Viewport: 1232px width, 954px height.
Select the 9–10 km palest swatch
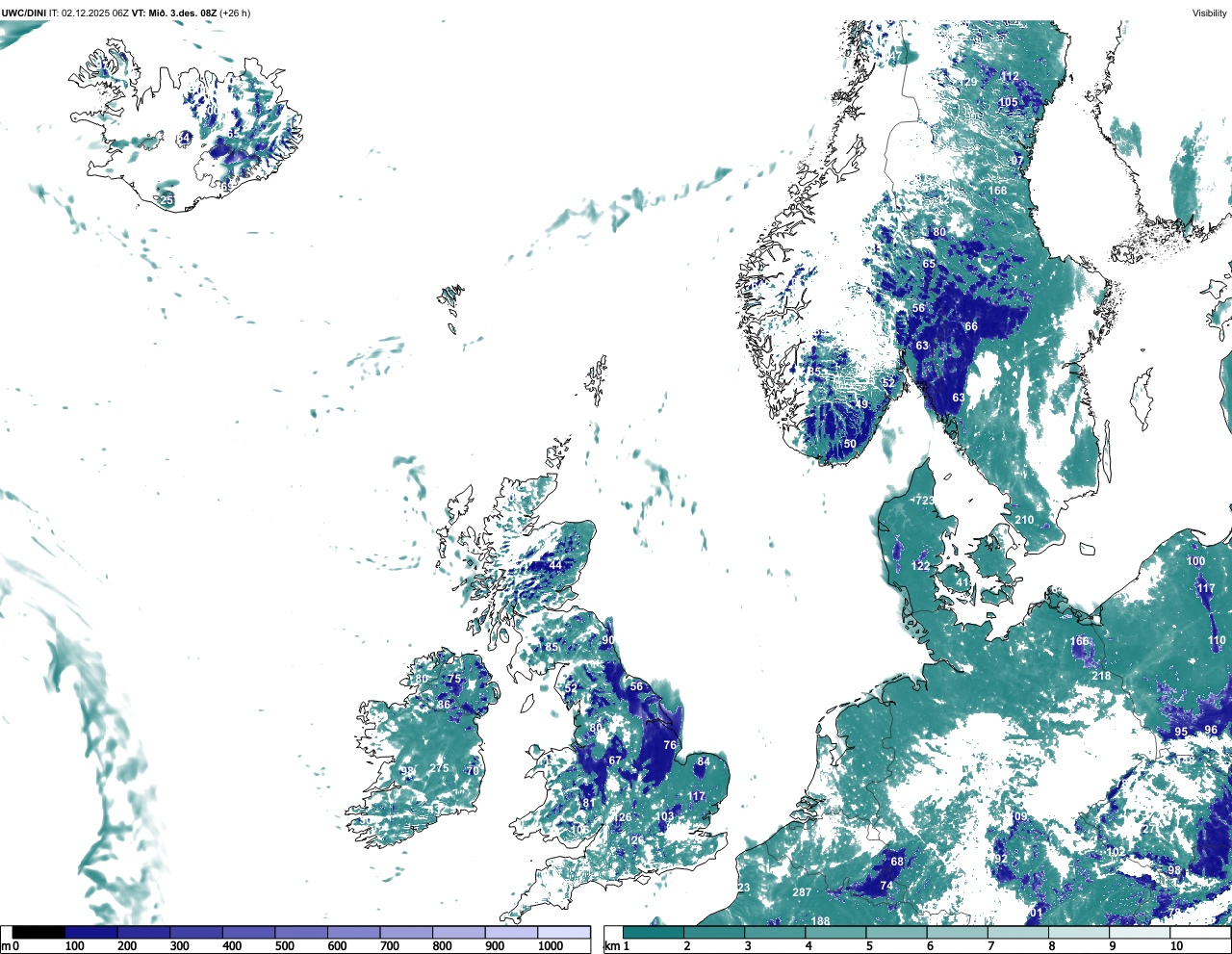[1142, 932]
